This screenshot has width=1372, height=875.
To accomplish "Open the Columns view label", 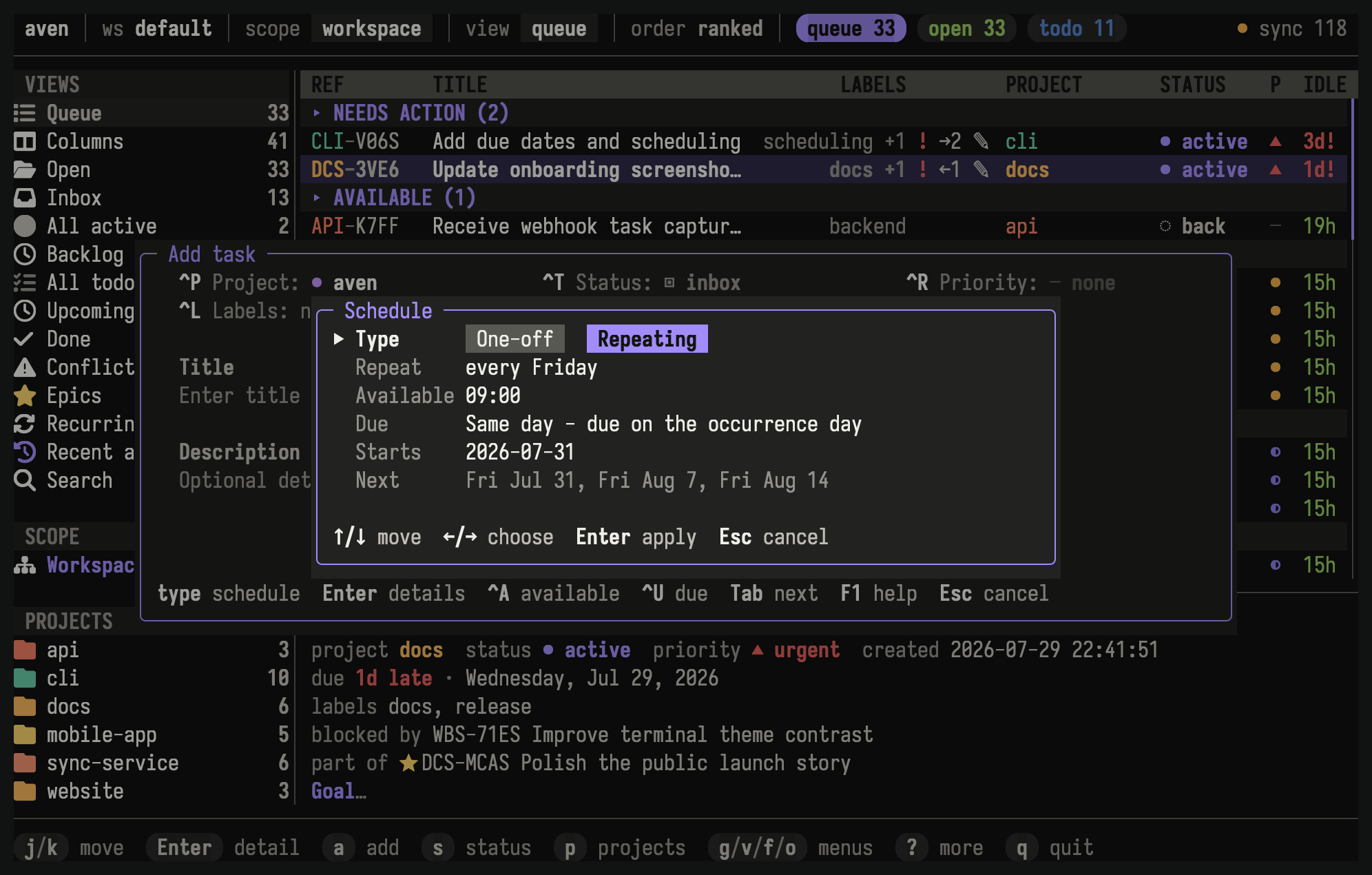I will tap(85, 141).
